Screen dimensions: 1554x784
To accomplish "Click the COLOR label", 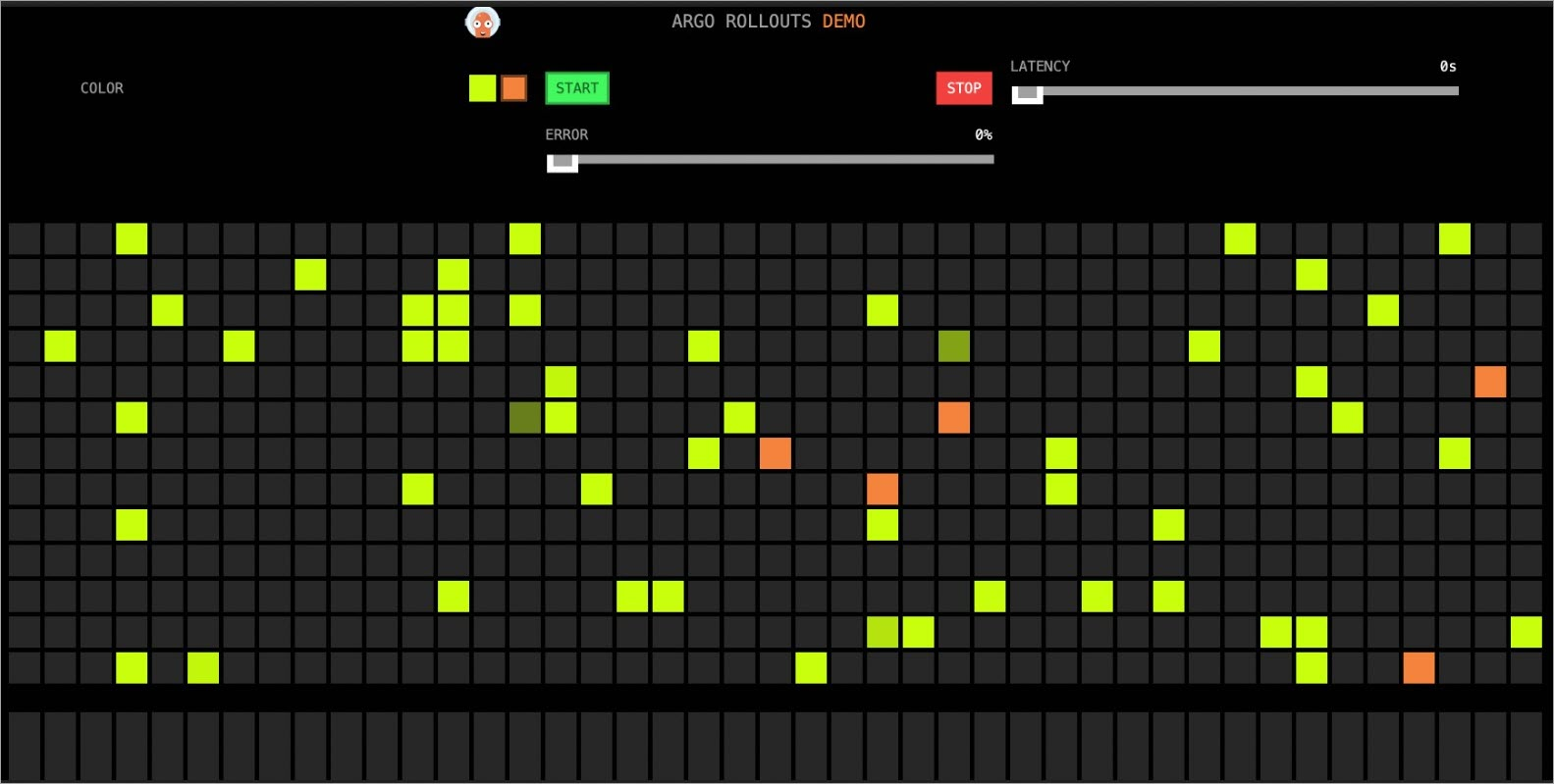I will pos(102,88).
